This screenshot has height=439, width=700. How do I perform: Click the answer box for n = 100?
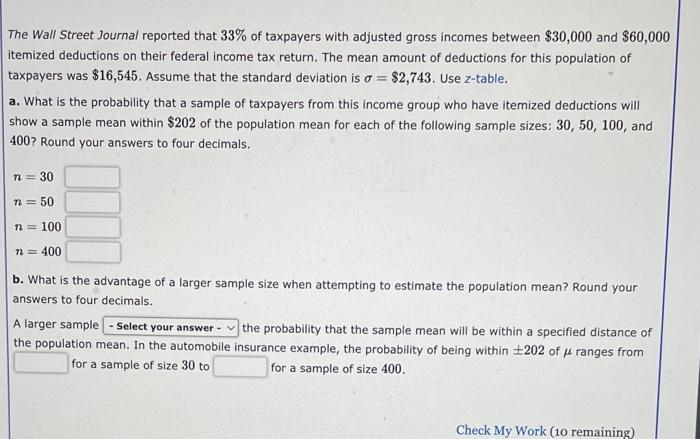[x=93, y=227]
